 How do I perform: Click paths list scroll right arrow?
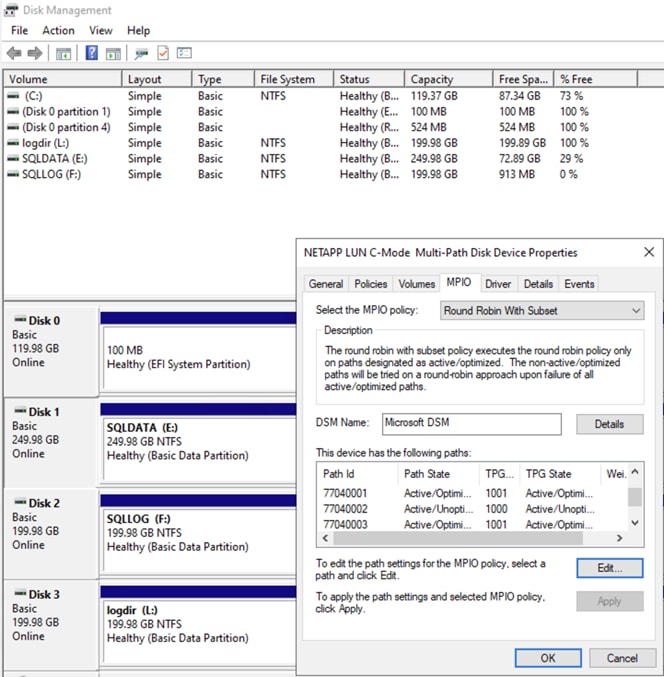click(x=620, y=538)
